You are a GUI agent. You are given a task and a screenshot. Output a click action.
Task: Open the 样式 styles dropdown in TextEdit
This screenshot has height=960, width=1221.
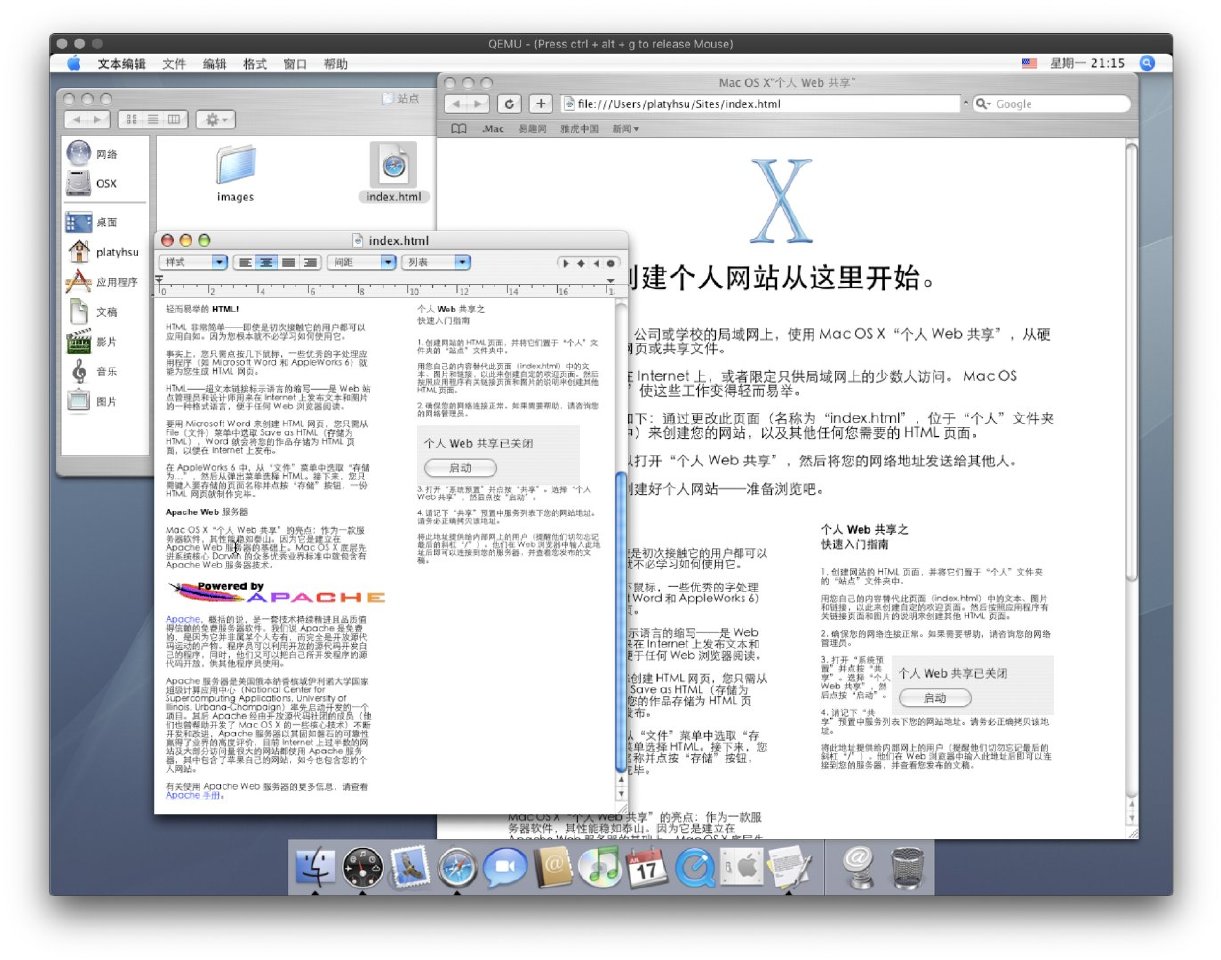[195, 262]
